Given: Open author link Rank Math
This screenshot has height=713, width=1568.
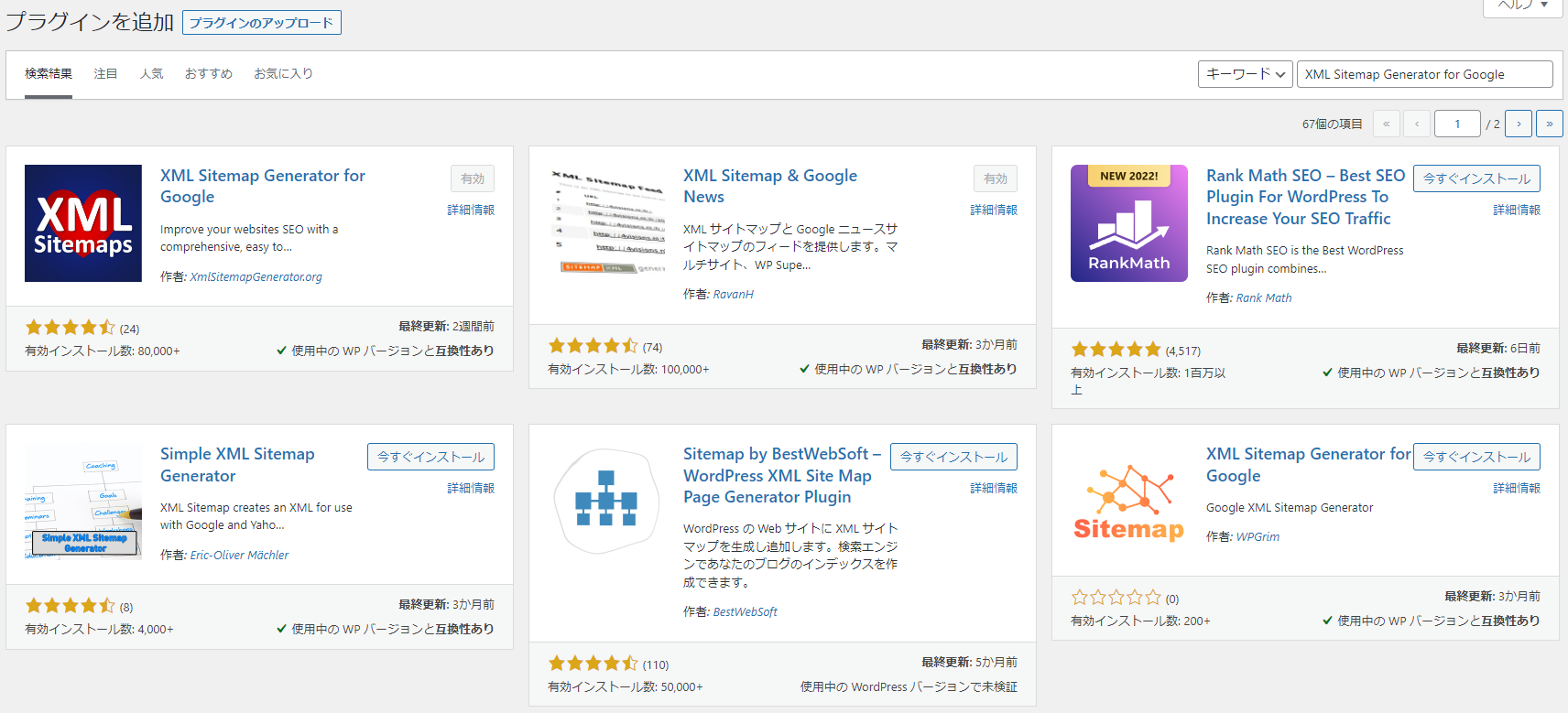Looking at the screenshot, I should click(1264, 298).
